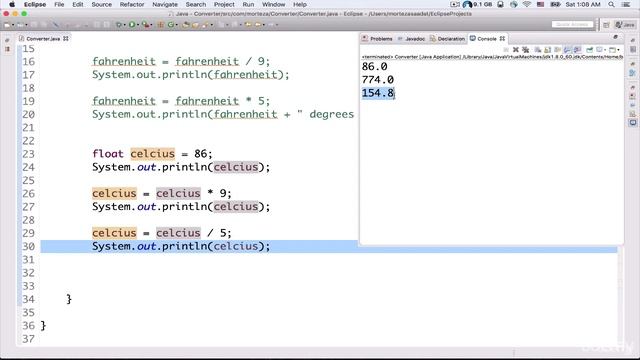Open the Debug configurations dropdown arrow
The width and height of the screenshot is (640, 360).
[x=124, y=25]
